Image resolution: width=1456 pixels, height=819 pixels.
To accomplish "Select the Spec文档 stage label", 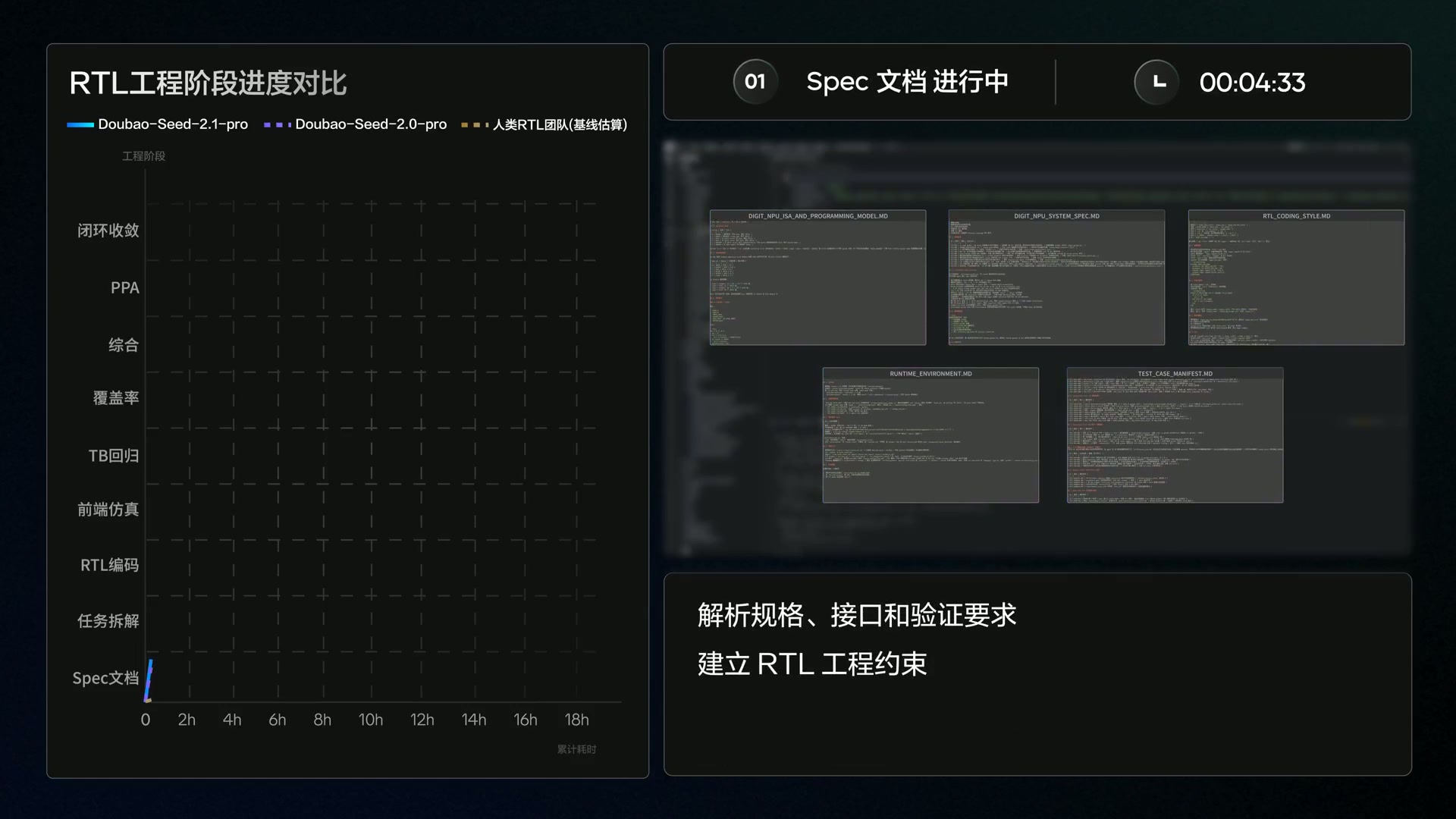I will 105,678.
